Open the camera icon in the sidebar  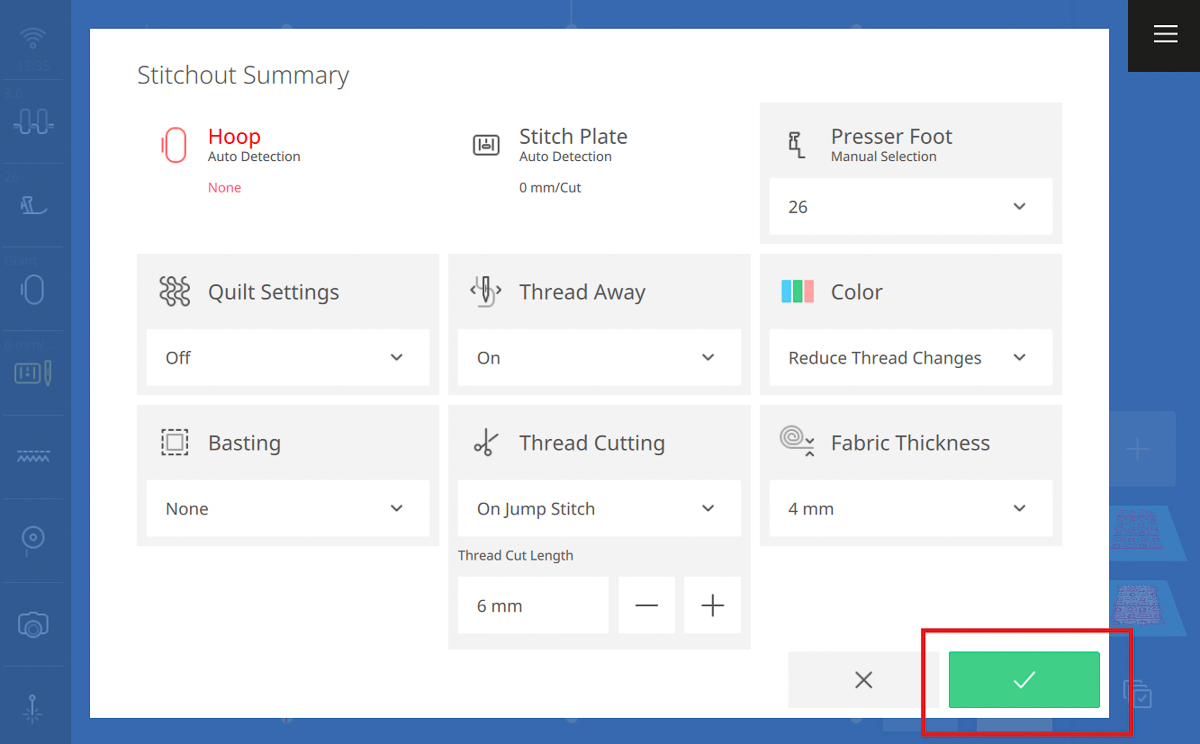33,623
